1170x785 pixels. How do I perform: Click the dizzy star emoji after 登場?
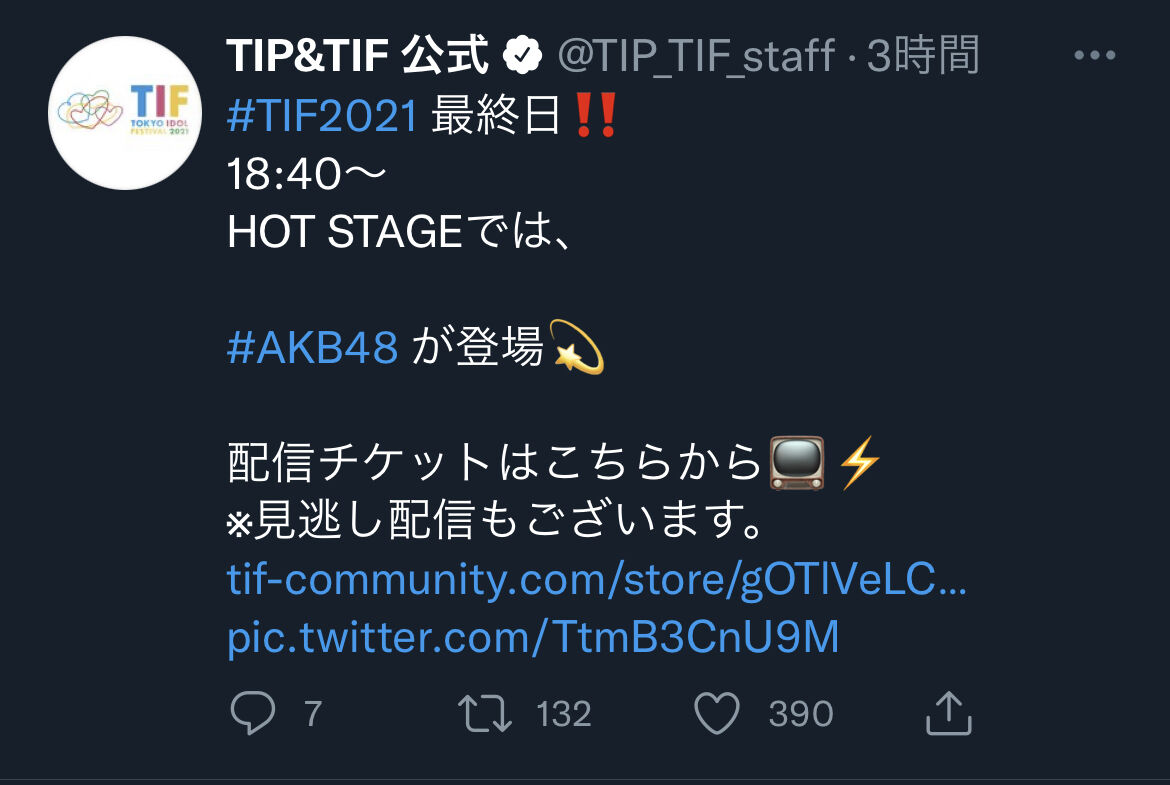(576, 347)
